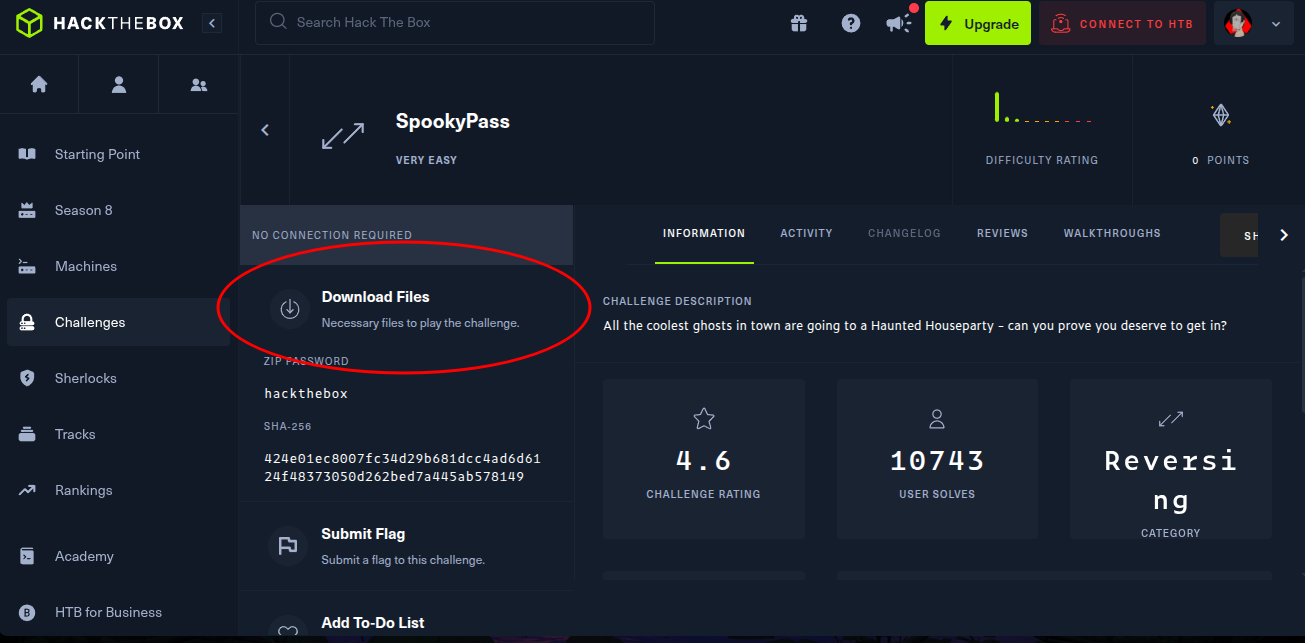Click the user icon above 10743

[x=937, y=418]
